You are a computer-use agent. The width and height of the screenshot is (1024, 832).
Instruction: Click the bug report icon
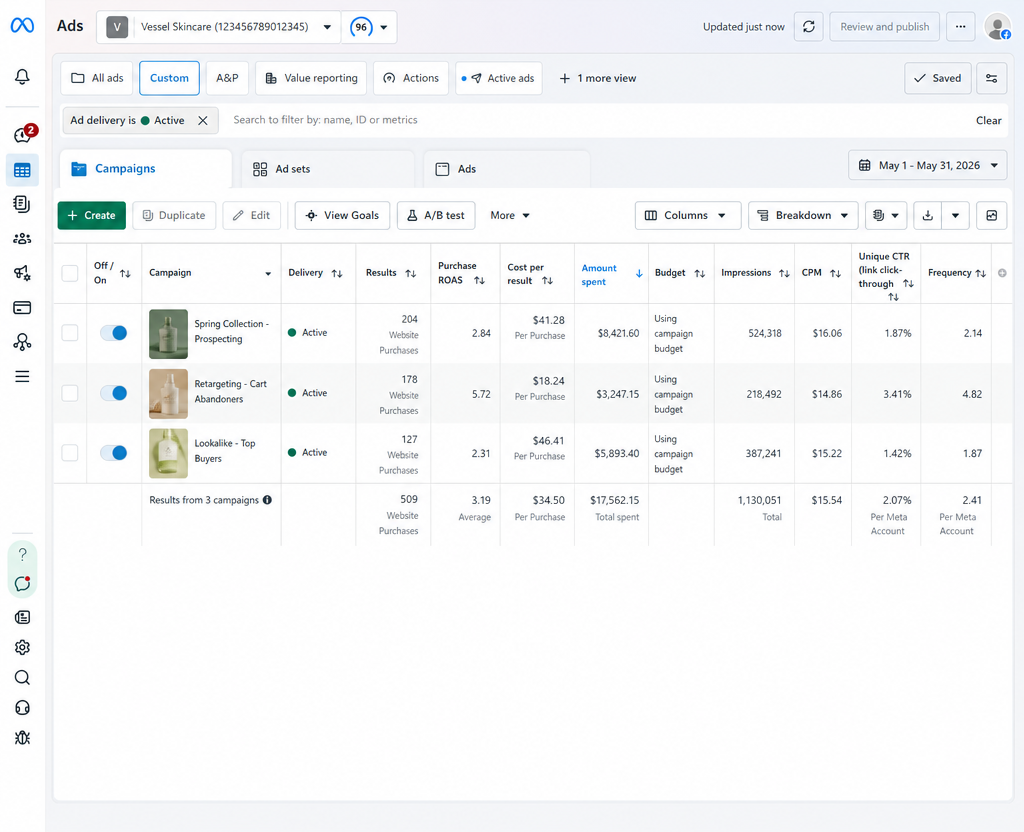coord(22,738)
